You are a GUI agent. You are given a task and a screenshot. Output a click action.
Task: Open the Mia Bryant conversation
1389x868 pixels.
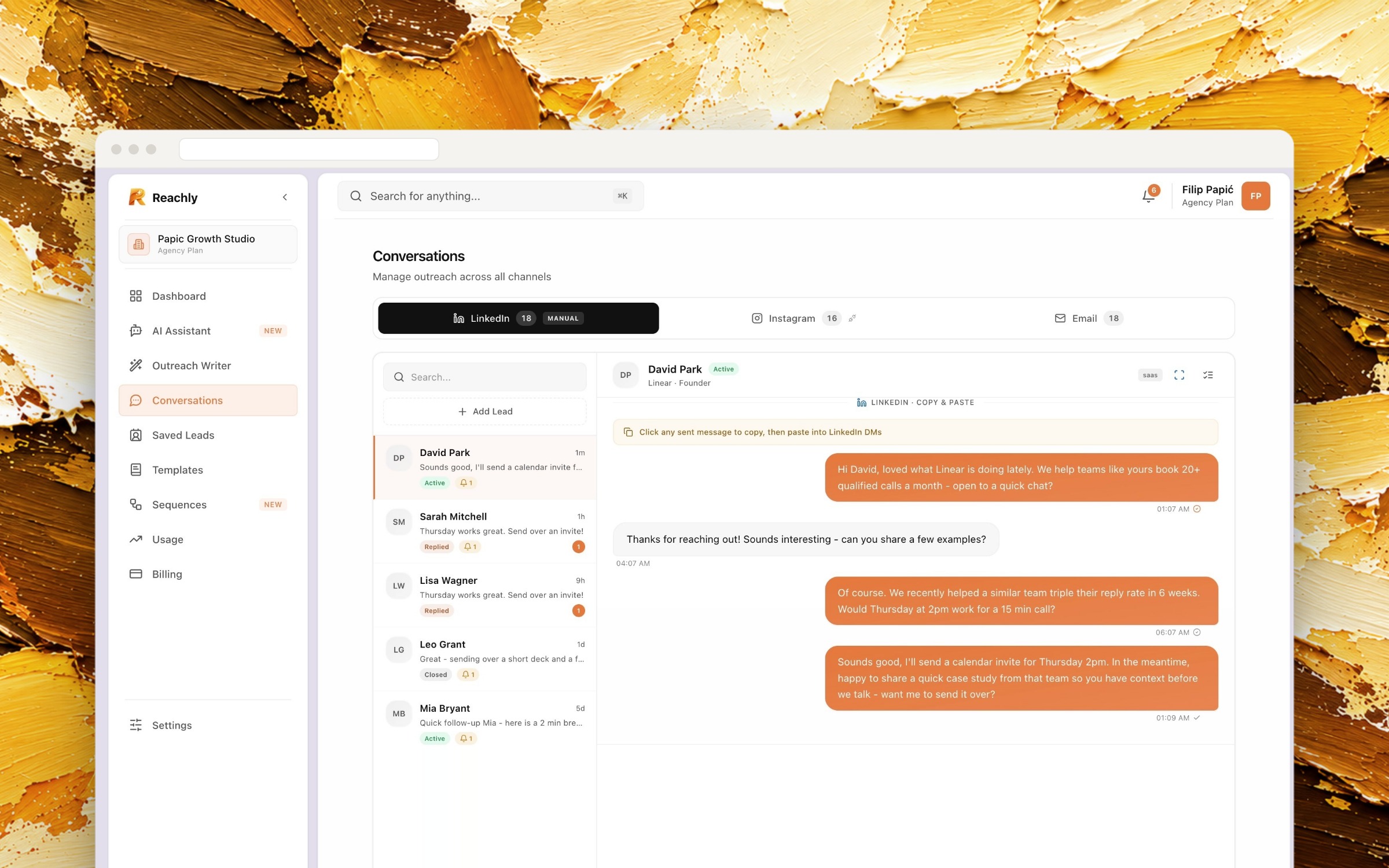pyautogui.click(x=485, y=723)
